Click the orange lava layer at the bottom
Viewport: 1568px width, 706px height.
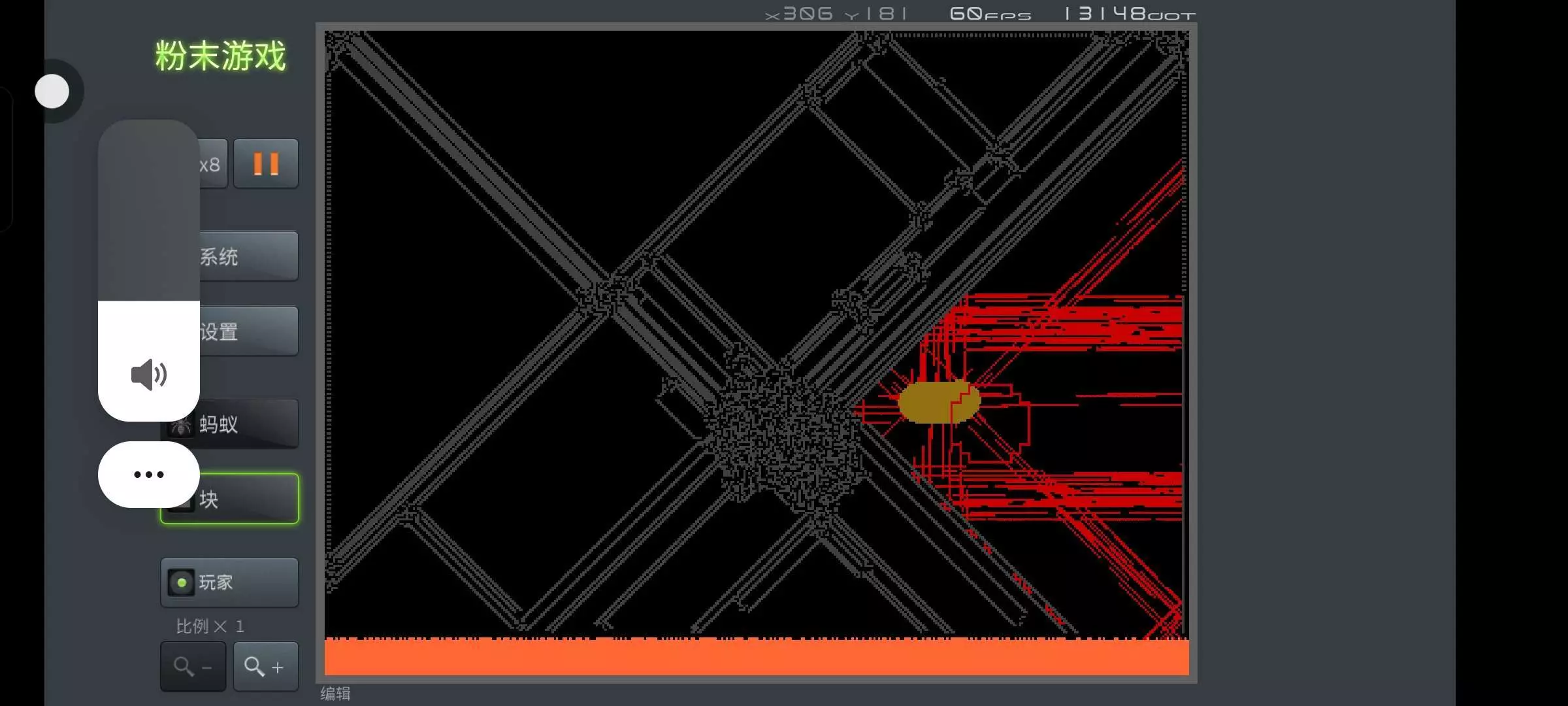[x=757, y=657]
